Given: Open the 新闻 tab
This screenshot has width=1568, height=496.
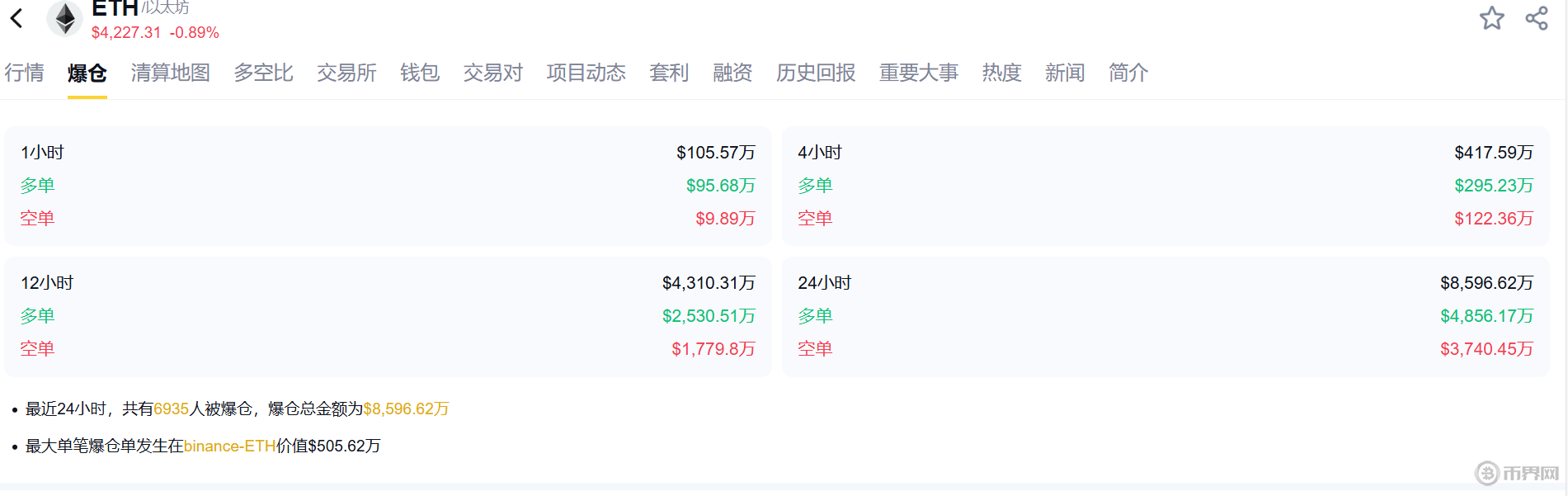Looking at the screenshot, I should click(1065, 73).
